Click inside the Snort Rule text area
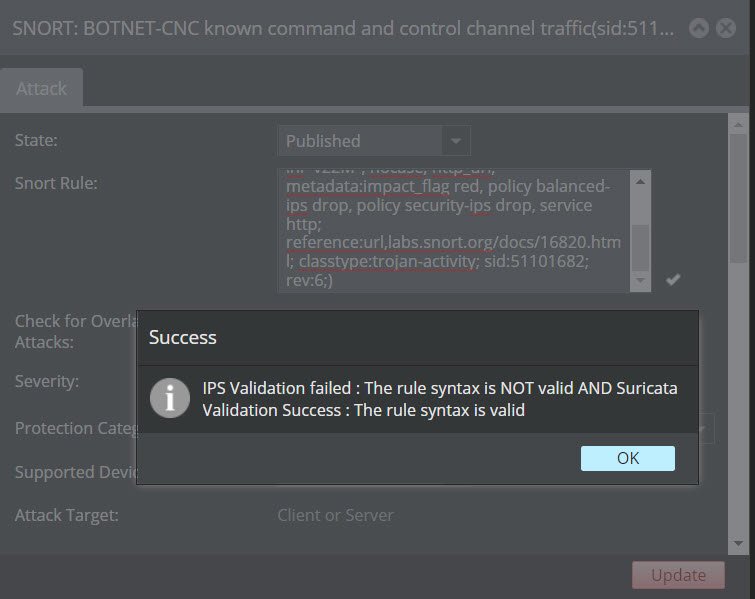755x599 pixels. pyautogui.click(x=454, y=231)
